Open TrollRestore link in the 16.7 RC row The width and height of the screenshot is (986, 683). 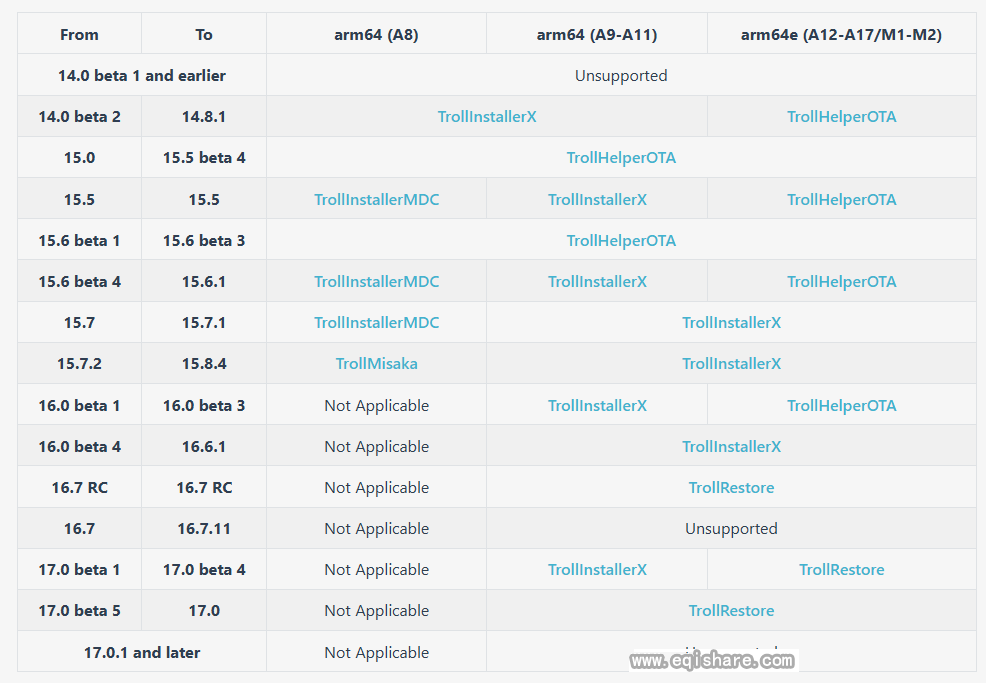click(731, 488)
